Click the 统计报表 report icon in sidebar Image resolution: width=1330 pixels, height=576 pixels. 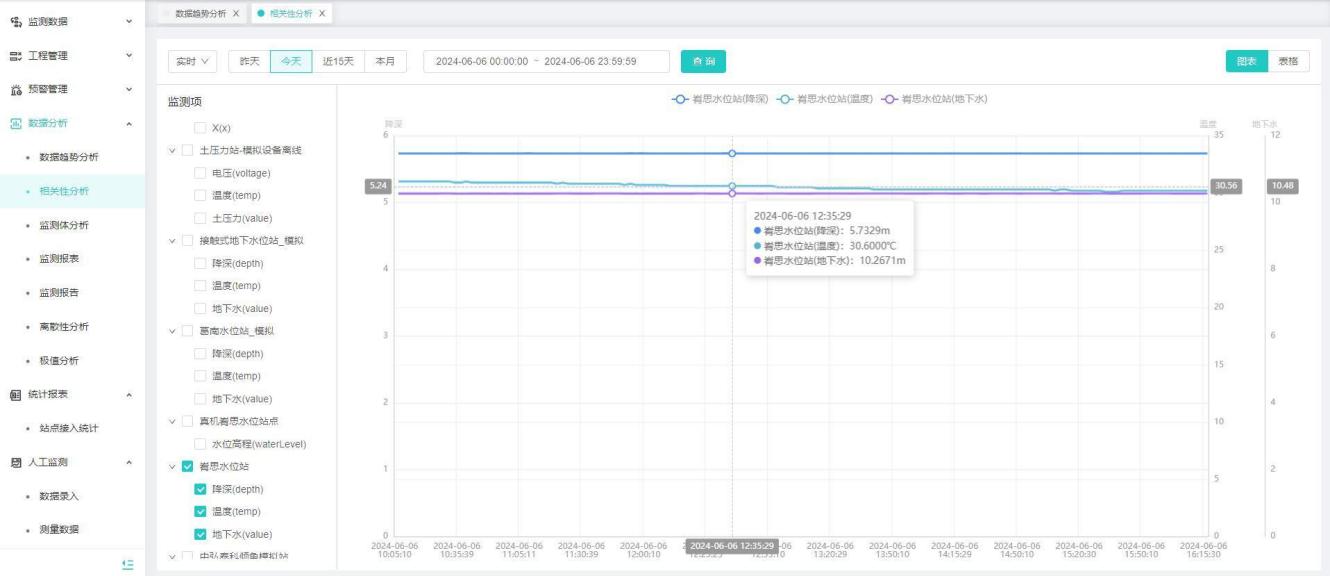(15, 394)
